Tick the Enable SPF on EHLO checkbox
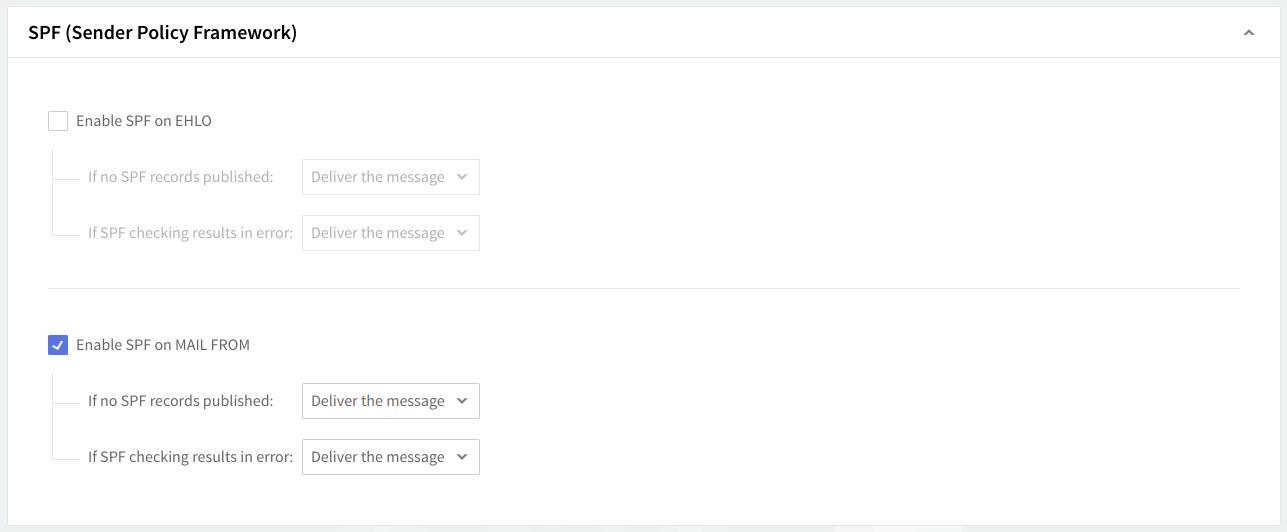This screenshot has height=532, width=1287. pos(58,121)
